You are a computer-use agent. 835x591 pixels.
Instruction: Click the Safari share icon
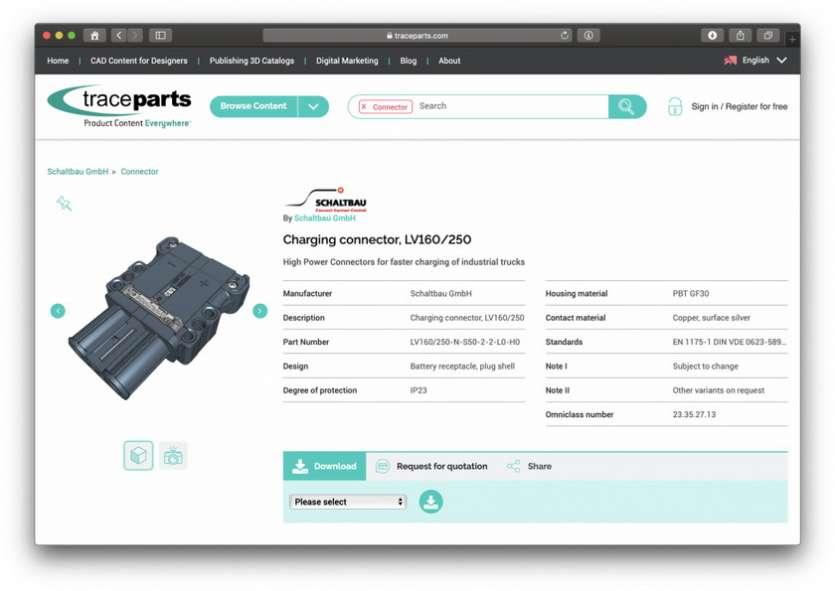[740, 36]
